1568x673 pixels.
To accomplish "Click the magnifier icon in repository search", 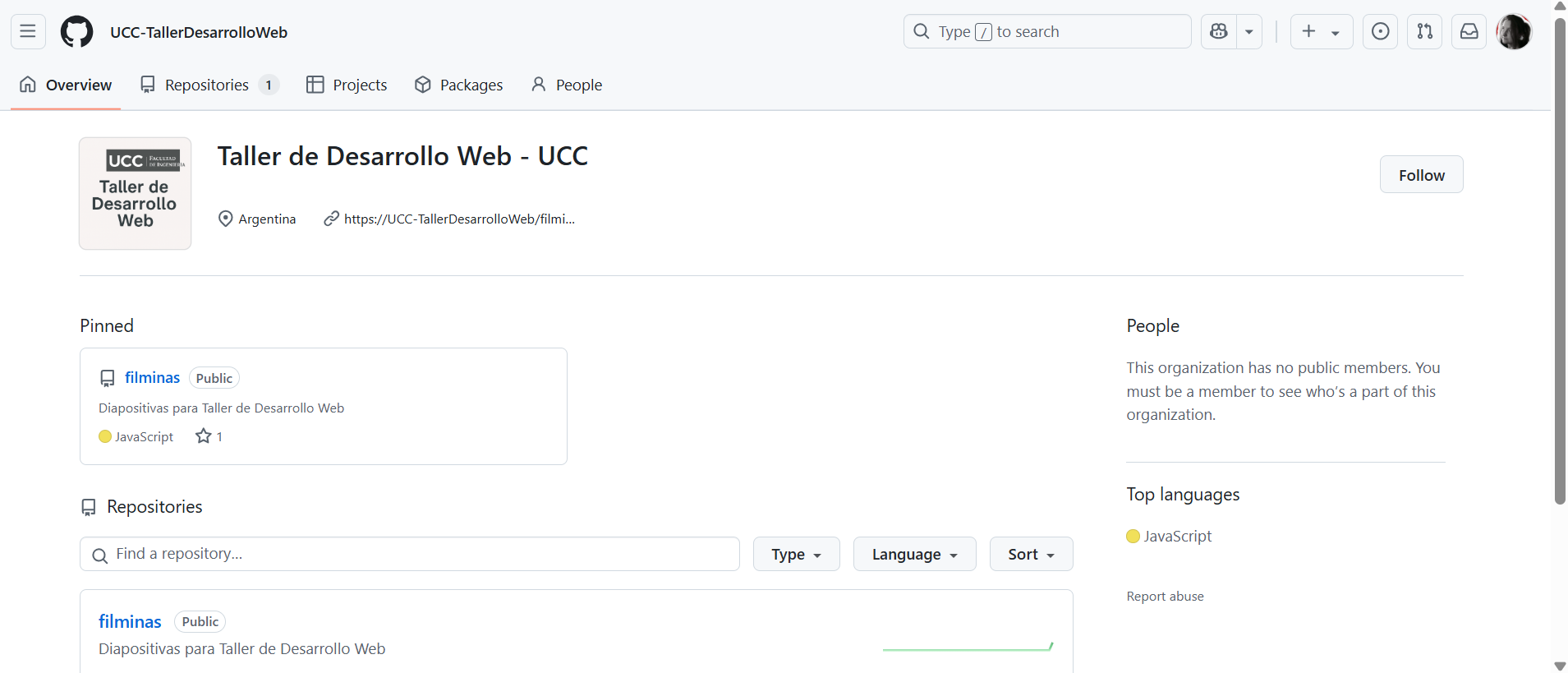I will pyautogui.click(x=100, y=555).
